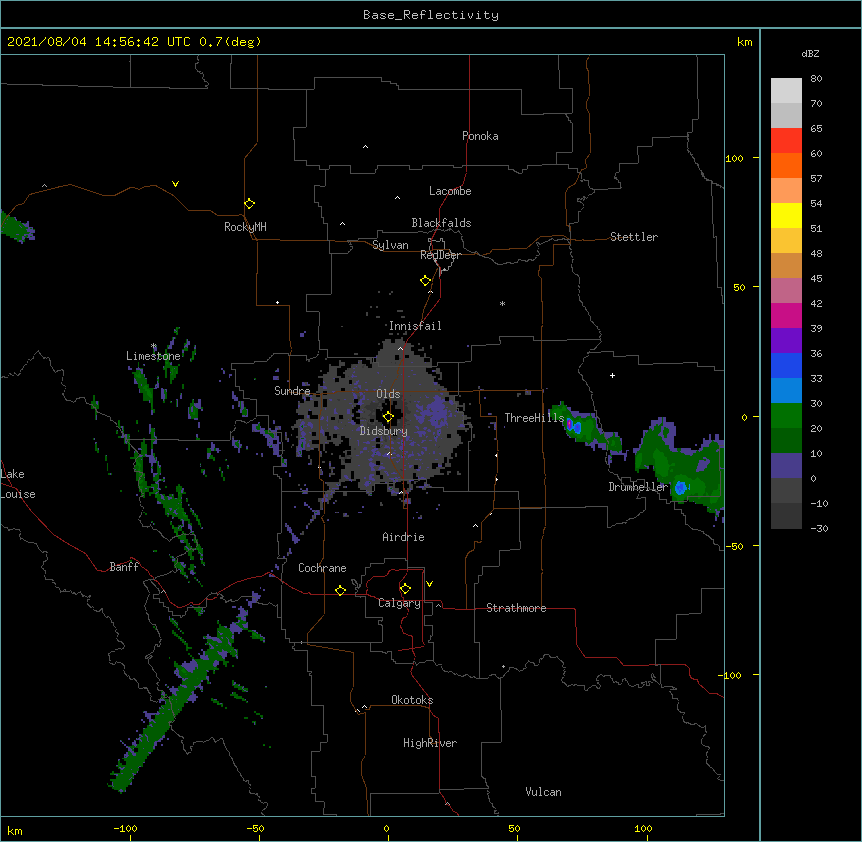
Task: Select the HighRiver town label
Action: (x=430, y=743)
